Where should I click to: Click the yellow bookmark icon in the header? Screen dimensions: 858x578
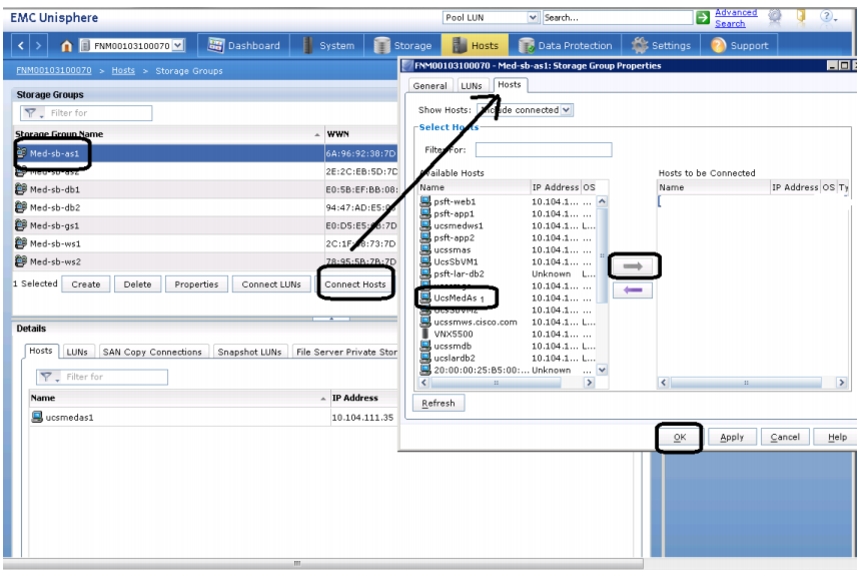tap(801, 16)
